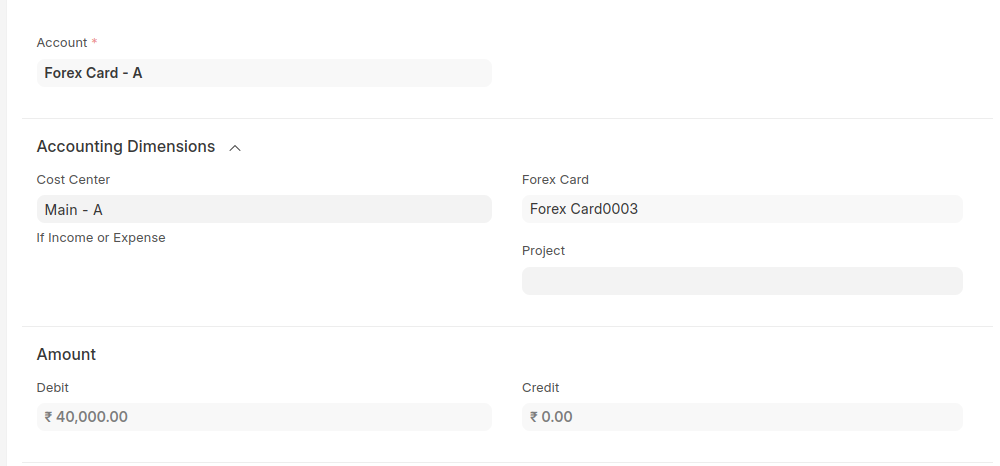Click the rupee symbol in the Debit field
Screen dimensions: 1000x466
[49, 417]
